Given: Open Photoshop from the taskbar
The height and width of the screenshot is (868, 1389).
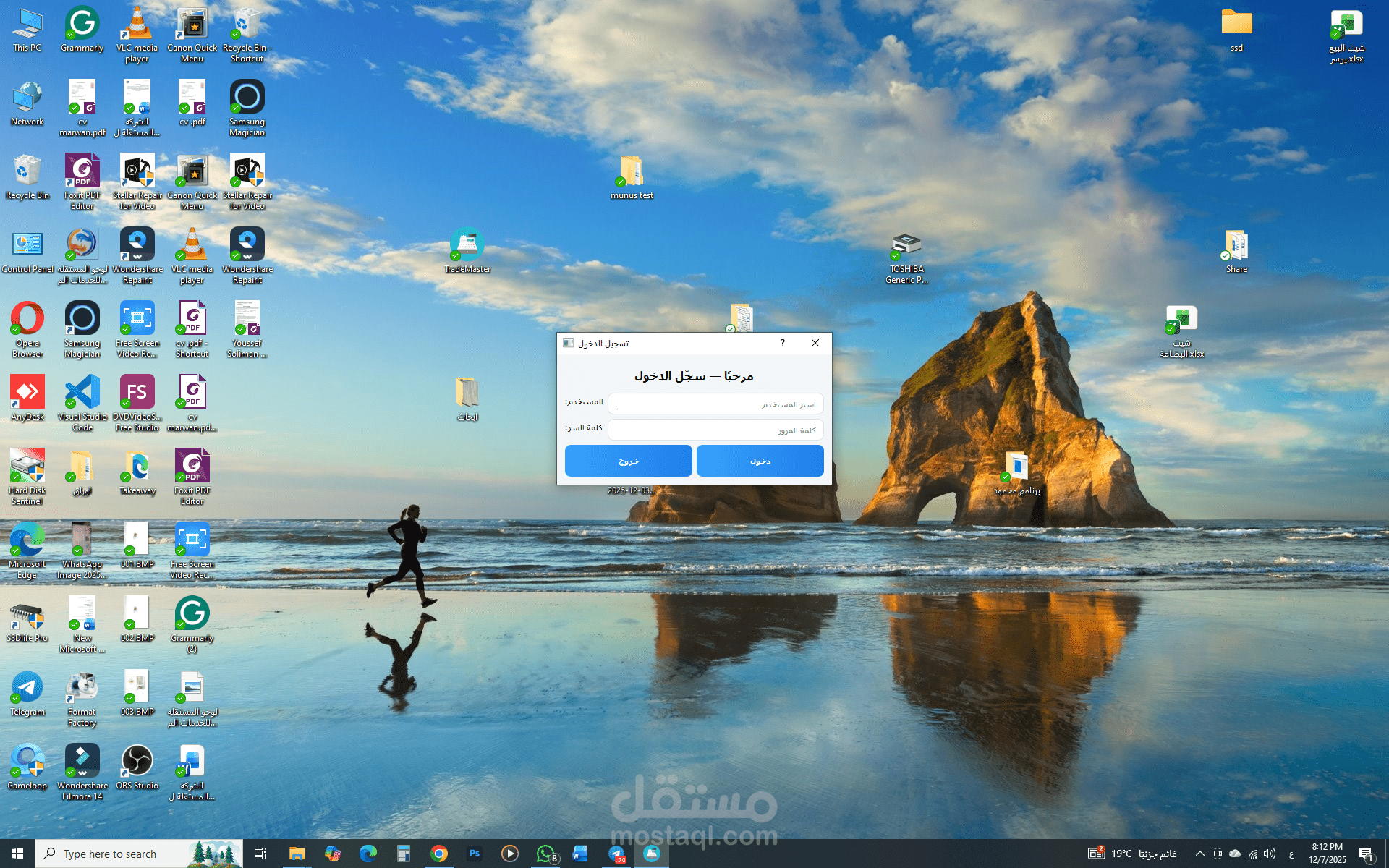Looking at the screenshot, I should 475,854.
